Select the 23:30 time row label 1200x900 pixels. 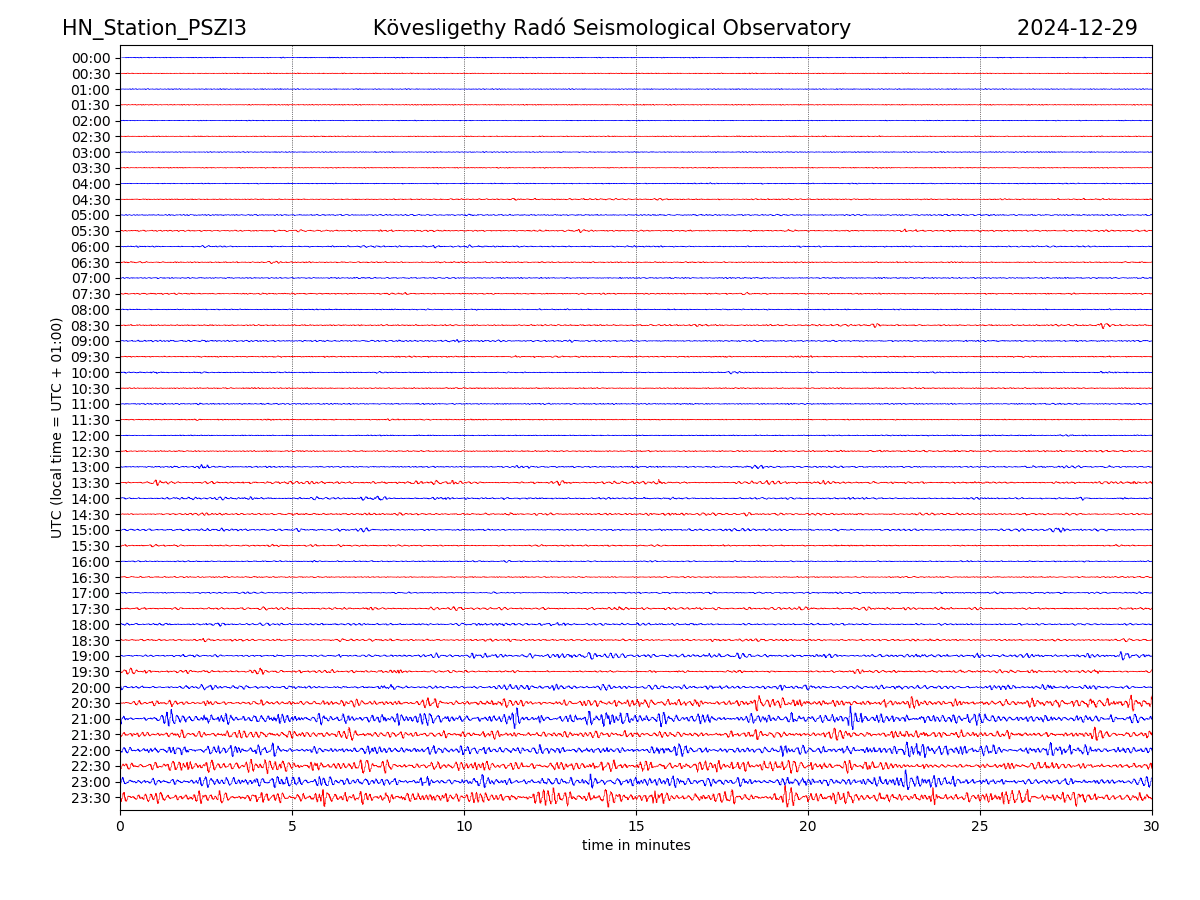[91, 798]
